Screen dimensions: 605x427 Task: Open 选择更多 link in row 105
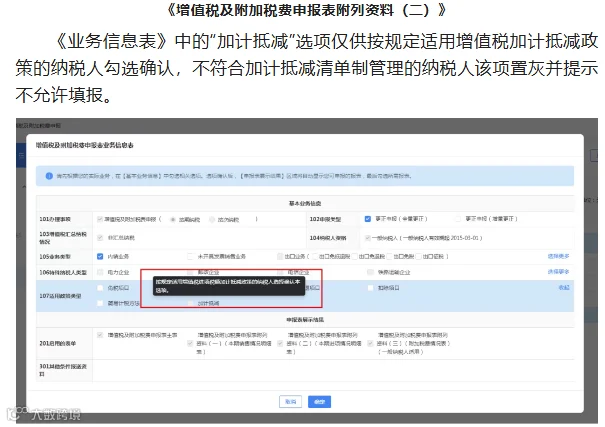[558, 256]
